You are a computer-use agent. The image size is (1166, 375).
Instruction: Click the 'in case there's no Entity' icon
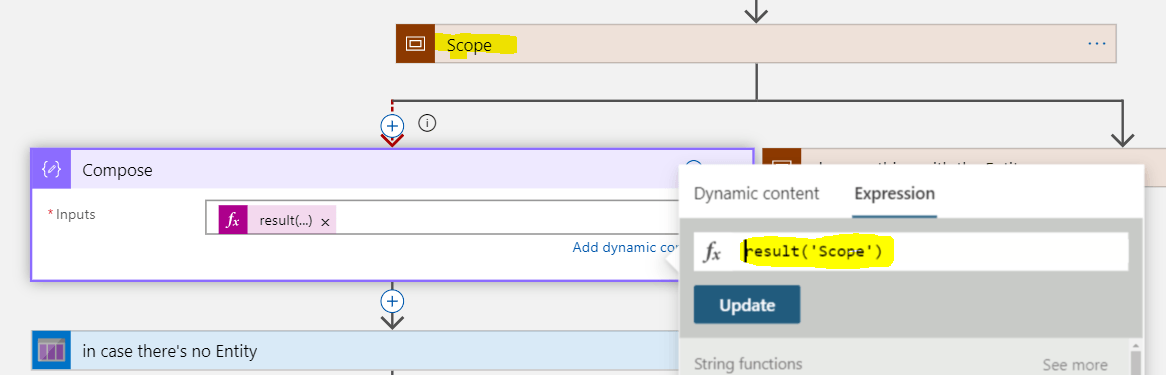[51, 350]
